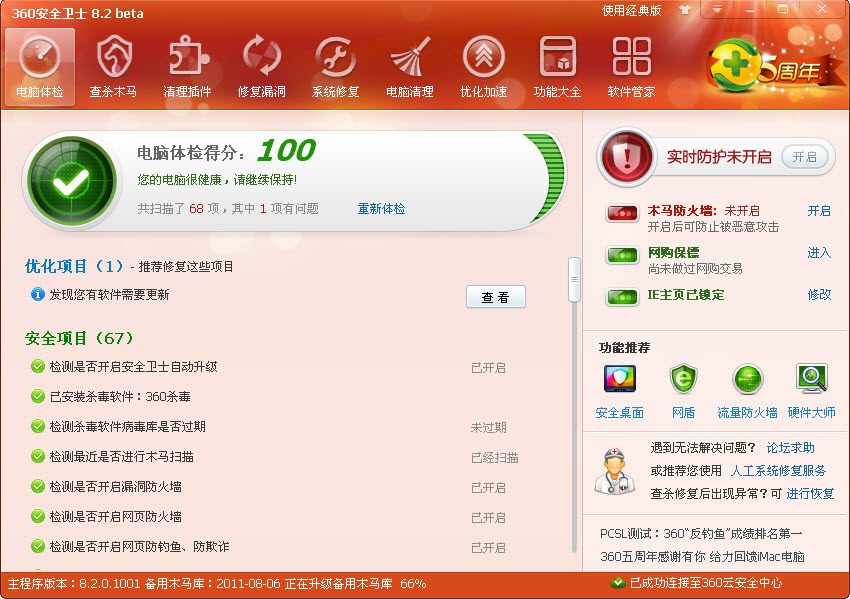Screen dimensions: 850x599
Task: Click red shield realtime protection warning icon
Action: click(627, 157)
